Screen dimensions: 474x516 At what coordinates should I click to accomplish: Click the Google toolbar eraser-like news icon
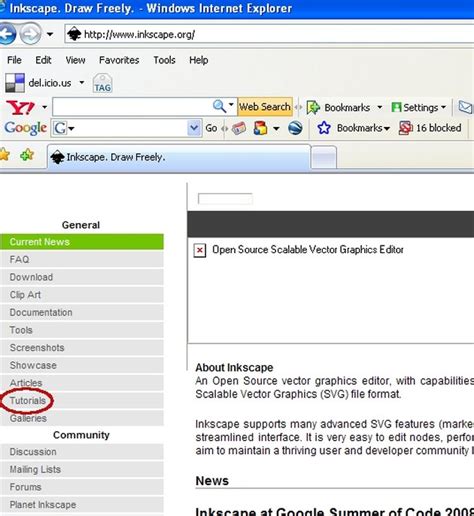tap(239, 128)
